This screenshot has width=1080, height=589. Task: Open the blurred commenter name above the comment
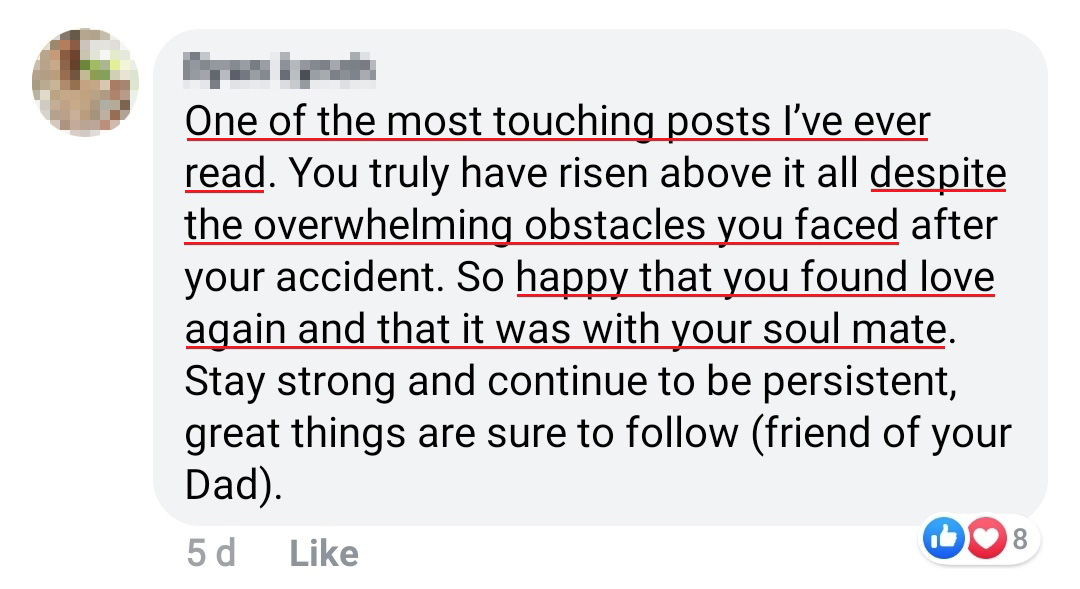281,69
